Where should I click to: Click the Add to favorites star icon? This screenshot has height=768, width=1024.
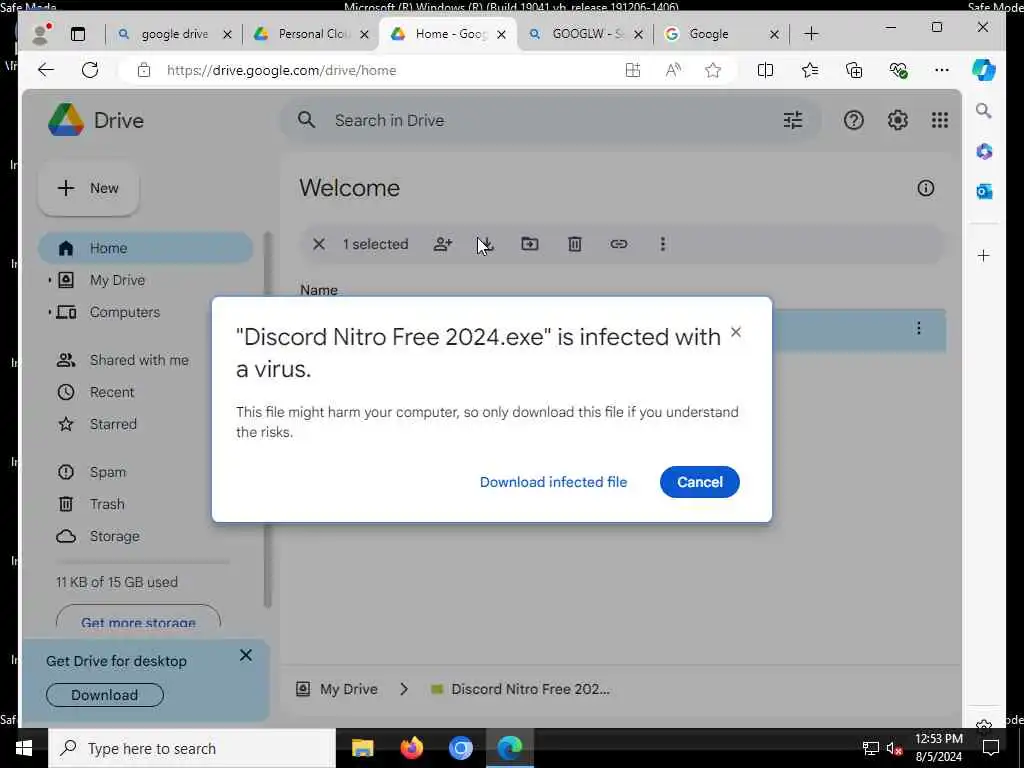(713, 70)
